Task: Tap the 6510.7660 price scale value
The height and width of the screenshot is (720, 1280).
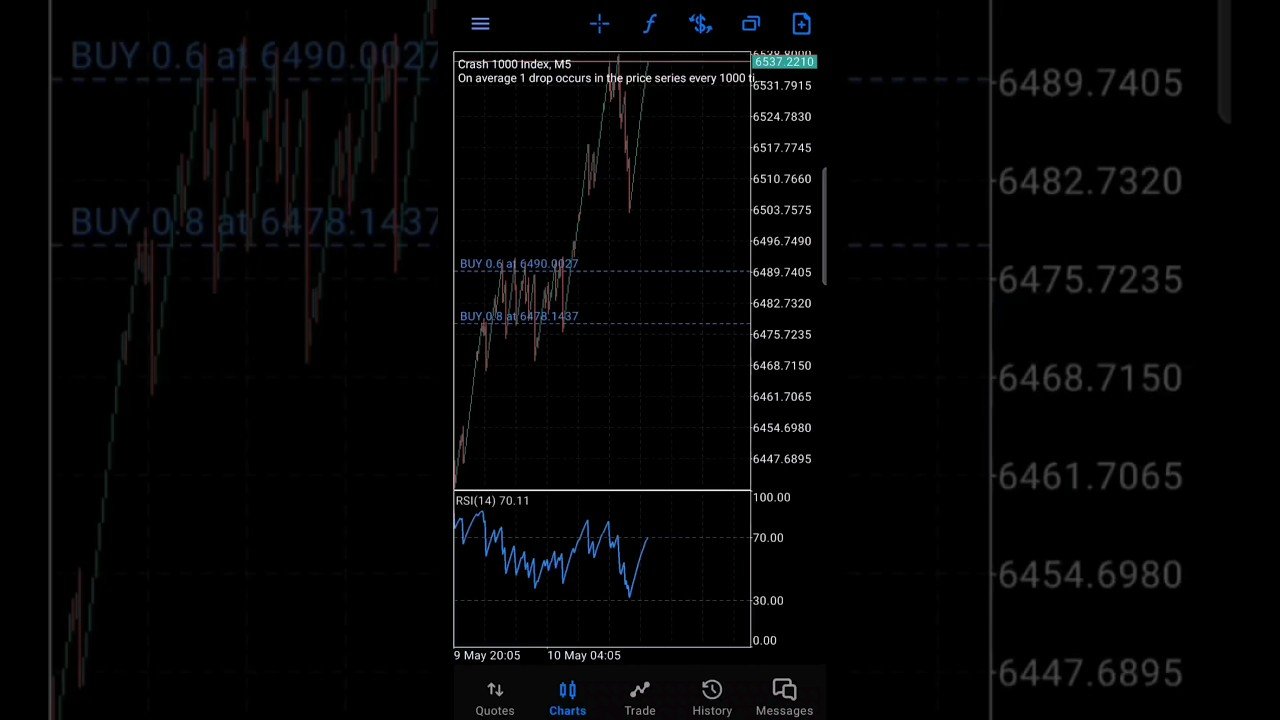Action: coord(782,179)
